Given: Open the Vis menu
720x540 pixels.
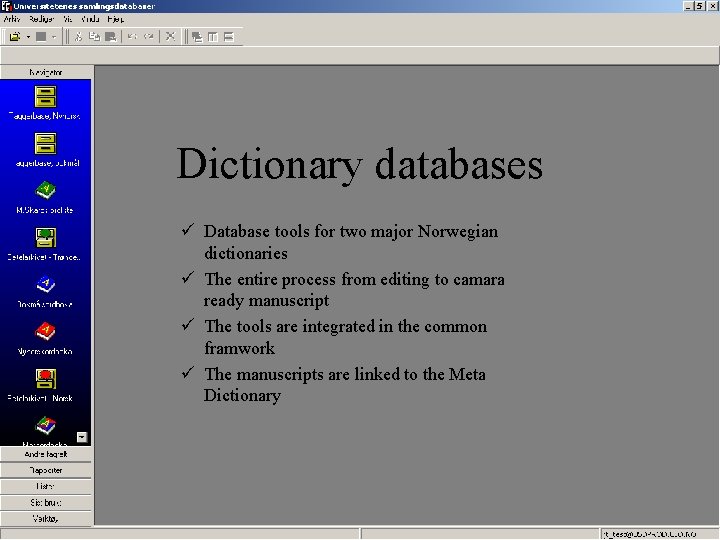Looking at the screenshot, I should click(68, 19).
